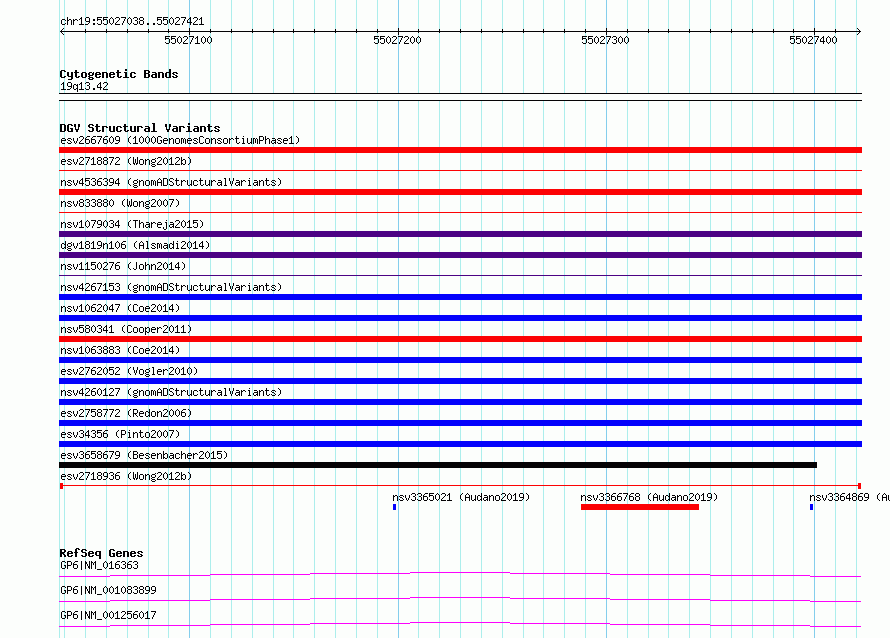Open the nsv4536394 (gnomADStructuralVariants) entry
This screenshot has width=890, height=638.
tap(171, 182)
